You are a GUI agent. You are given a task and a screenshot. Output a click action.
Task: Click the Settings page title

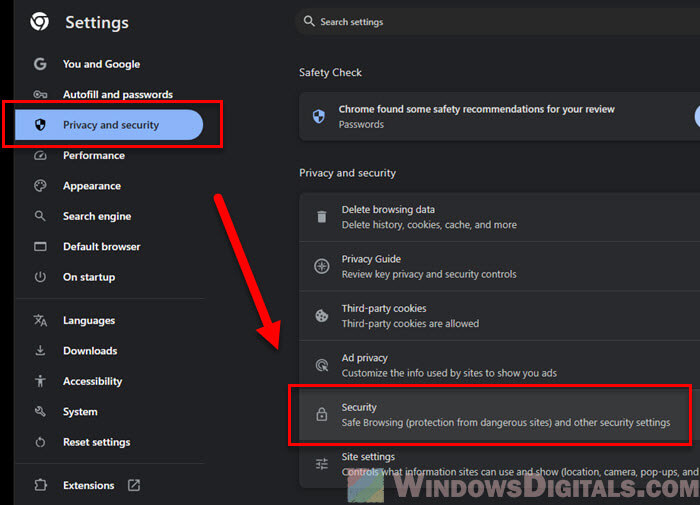pyautogui.click(x=97, y=22)
